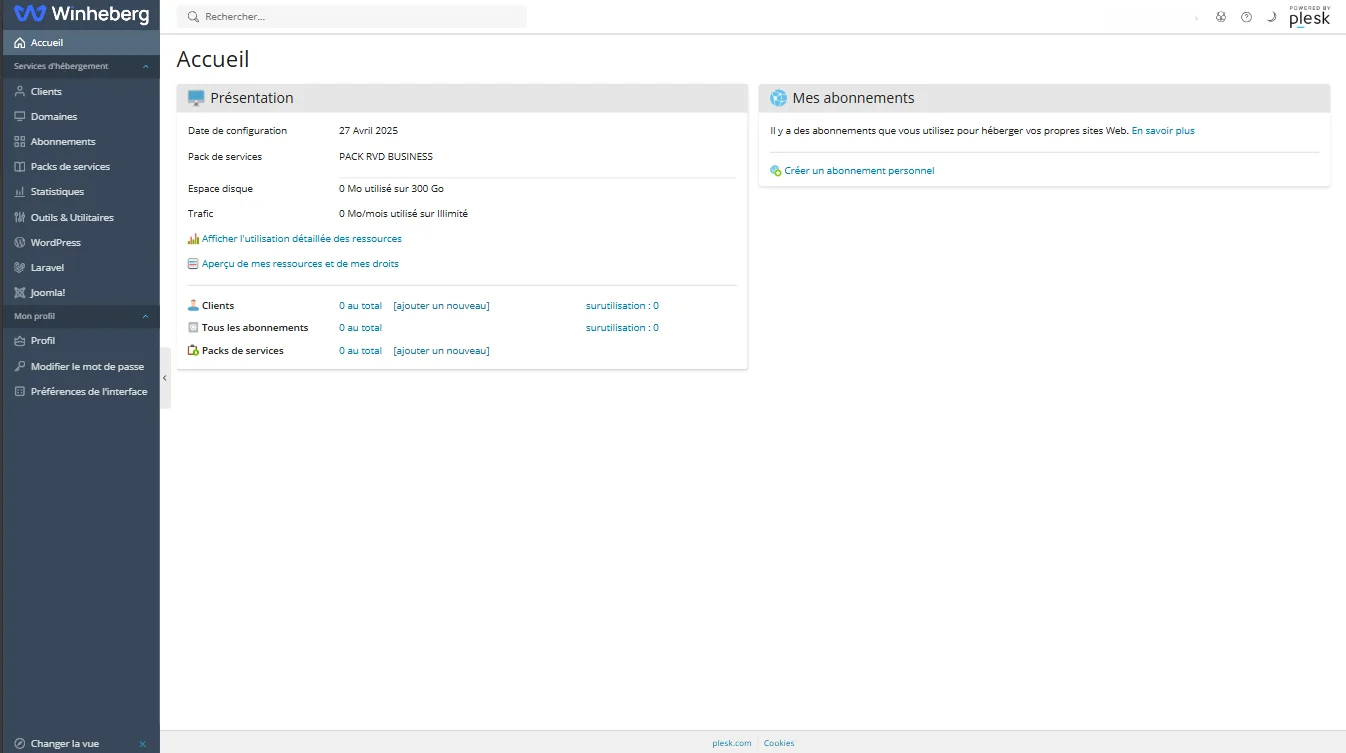Screen dimensions: 1346x753
Task: Click the Clients person icon in sidebar
Action: [x=20, y=91]
